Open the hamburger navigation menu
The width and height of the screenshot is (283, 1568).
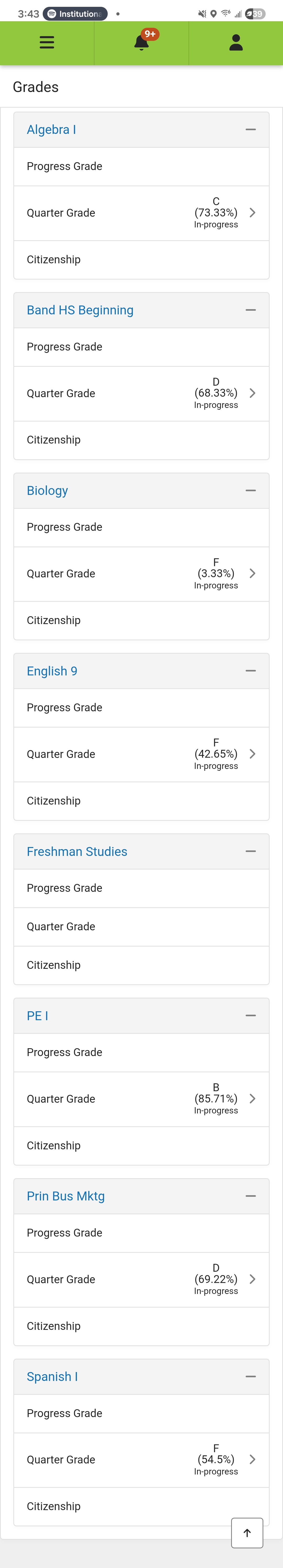coord(47,43)
